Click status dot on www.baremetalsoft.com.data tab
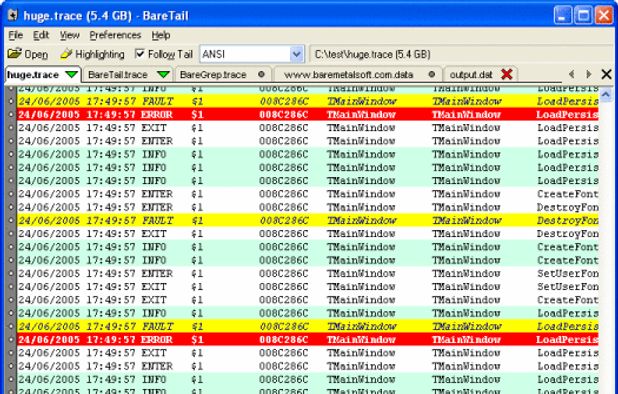 click(x=432, y=74)
